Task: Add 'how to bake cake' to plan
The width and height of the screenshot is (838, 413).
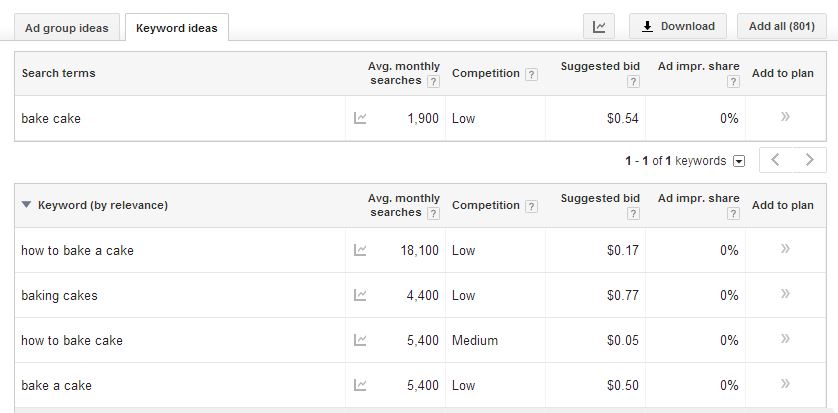Action: tap(785, 338)
